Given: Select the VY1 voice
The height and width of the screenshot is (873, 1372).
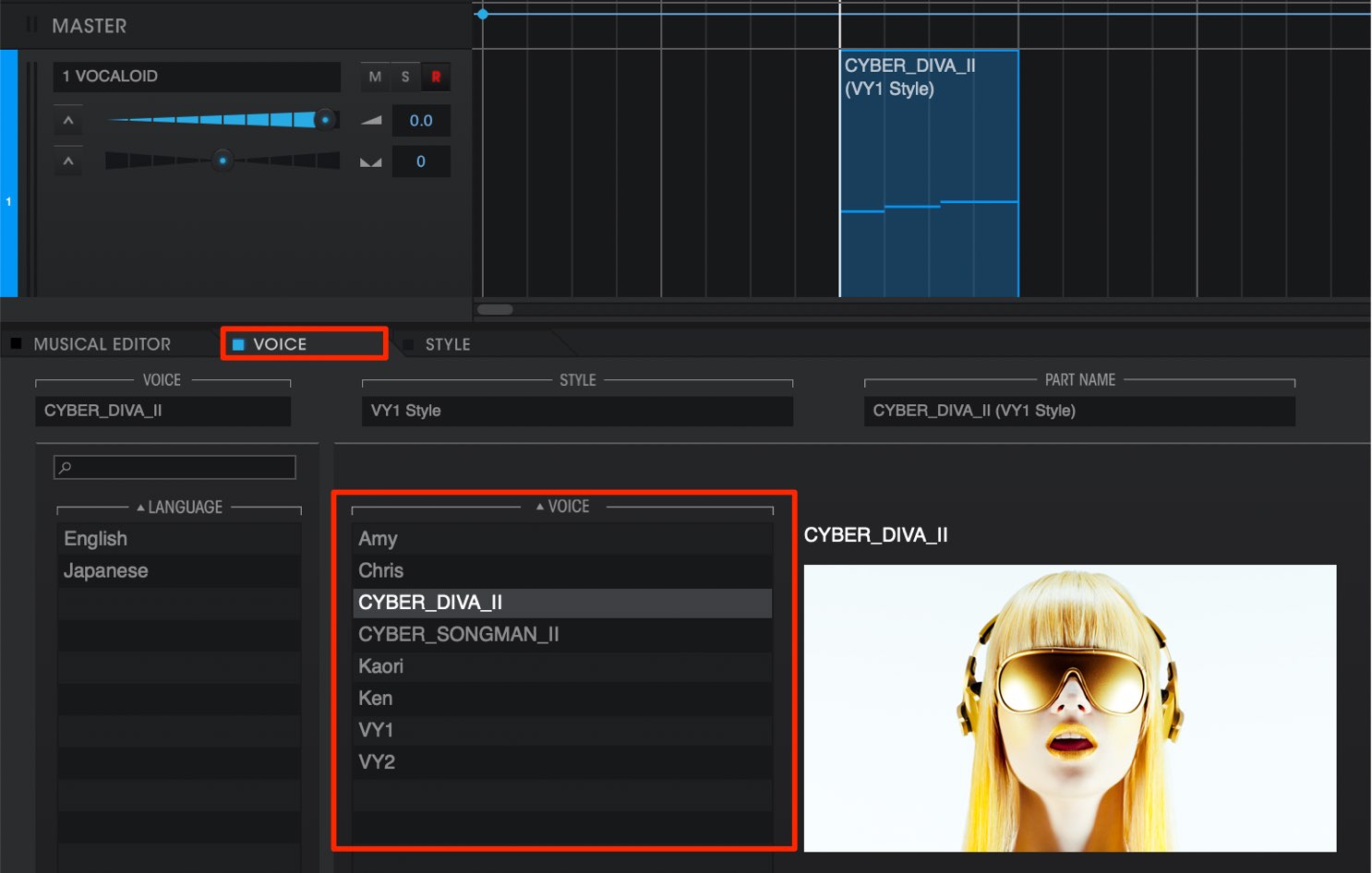Looking at the screenshot, I should [x=562, y=730].
